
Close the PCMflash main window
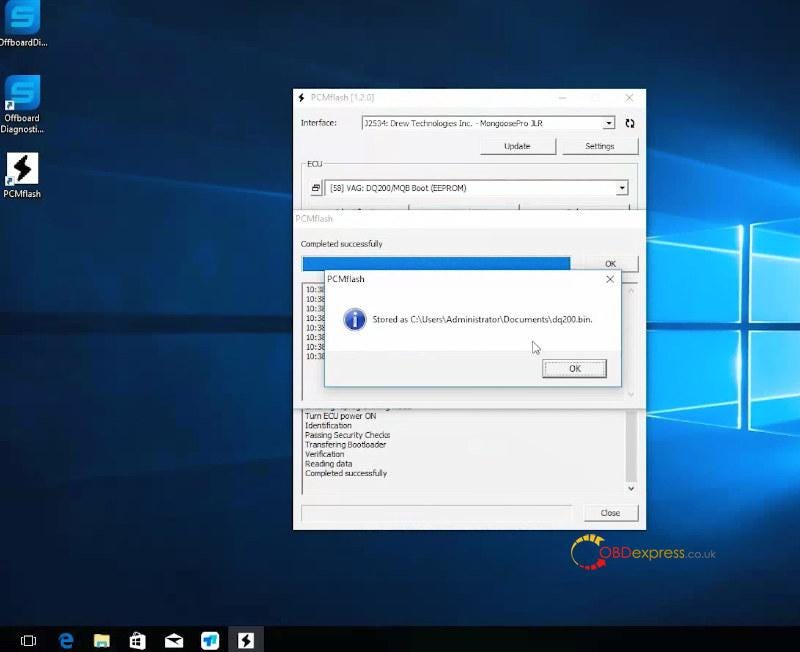pyautogui.click(x=629, y=97)
